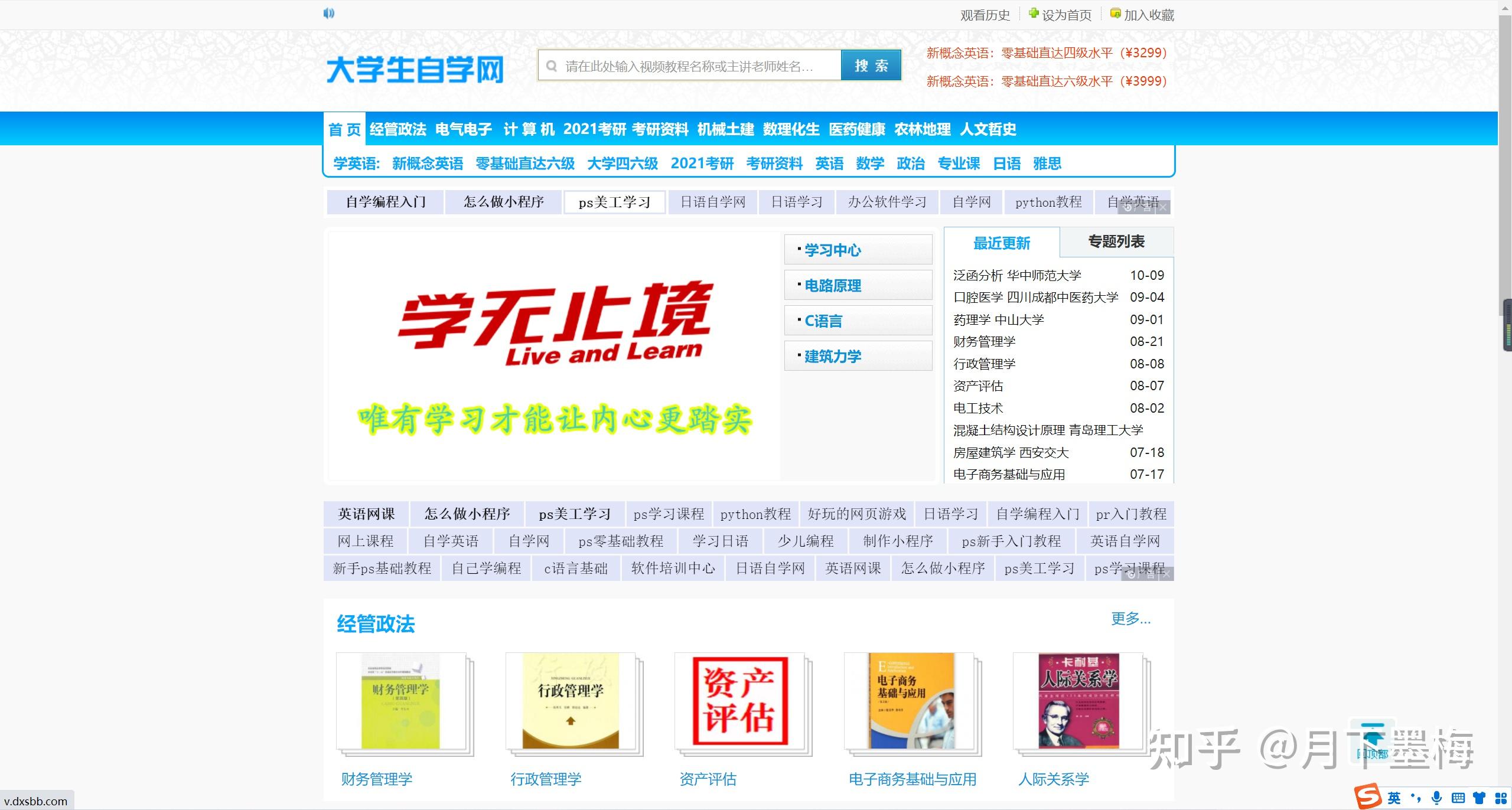Click the 设为首页 green plus icon

point(1034,14)
